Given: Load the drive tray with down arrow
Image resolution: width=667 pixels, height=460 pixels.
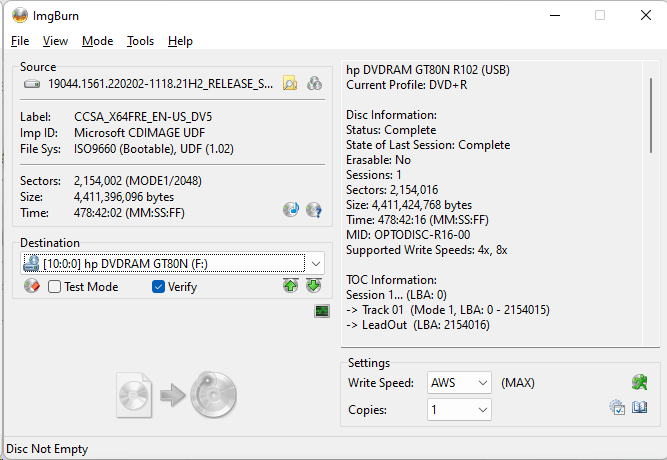Looking at the screenshot, I should tap(313, 287).
